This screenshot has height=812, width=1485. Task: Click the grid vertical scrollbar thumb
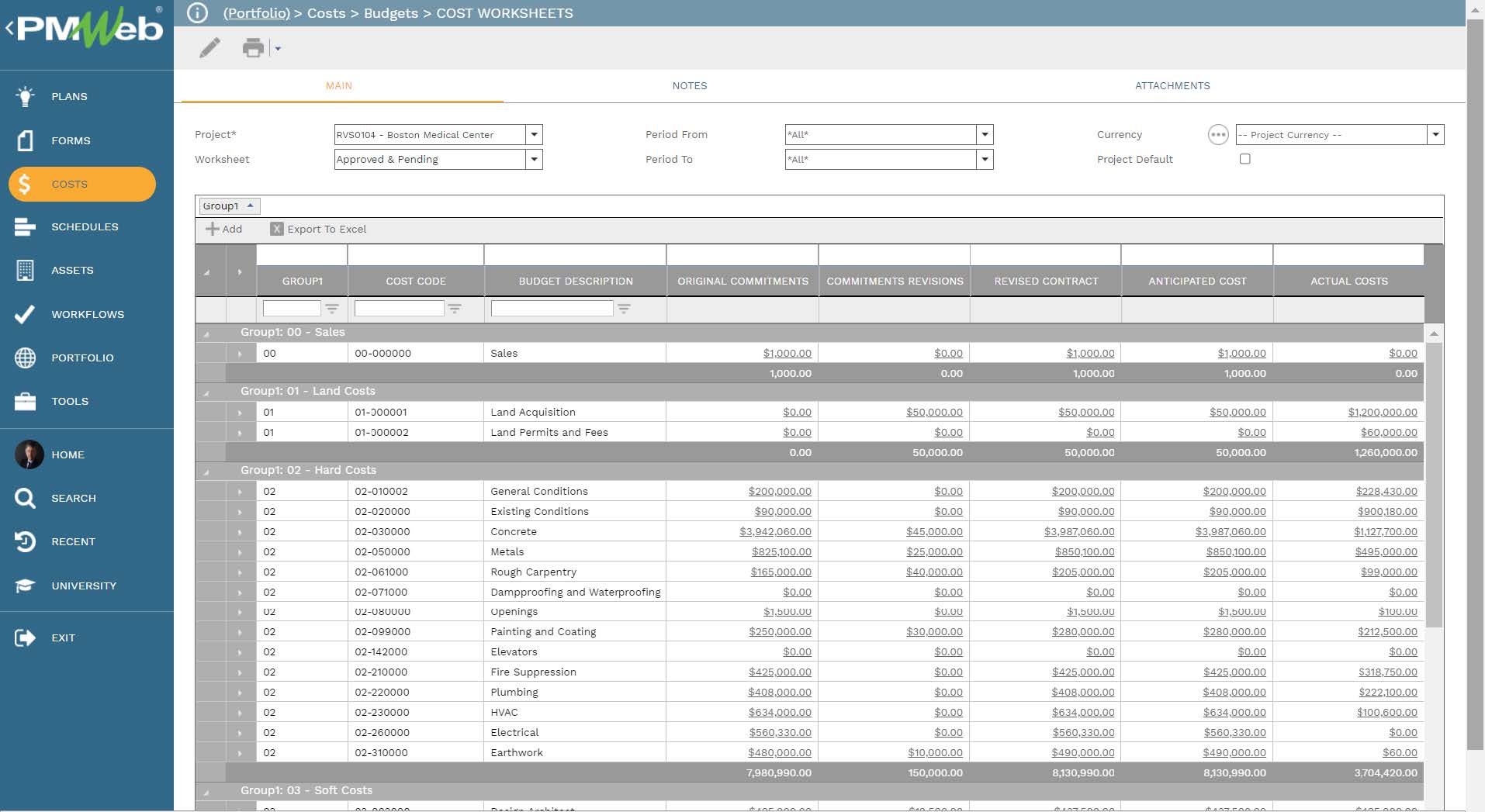1434,485
